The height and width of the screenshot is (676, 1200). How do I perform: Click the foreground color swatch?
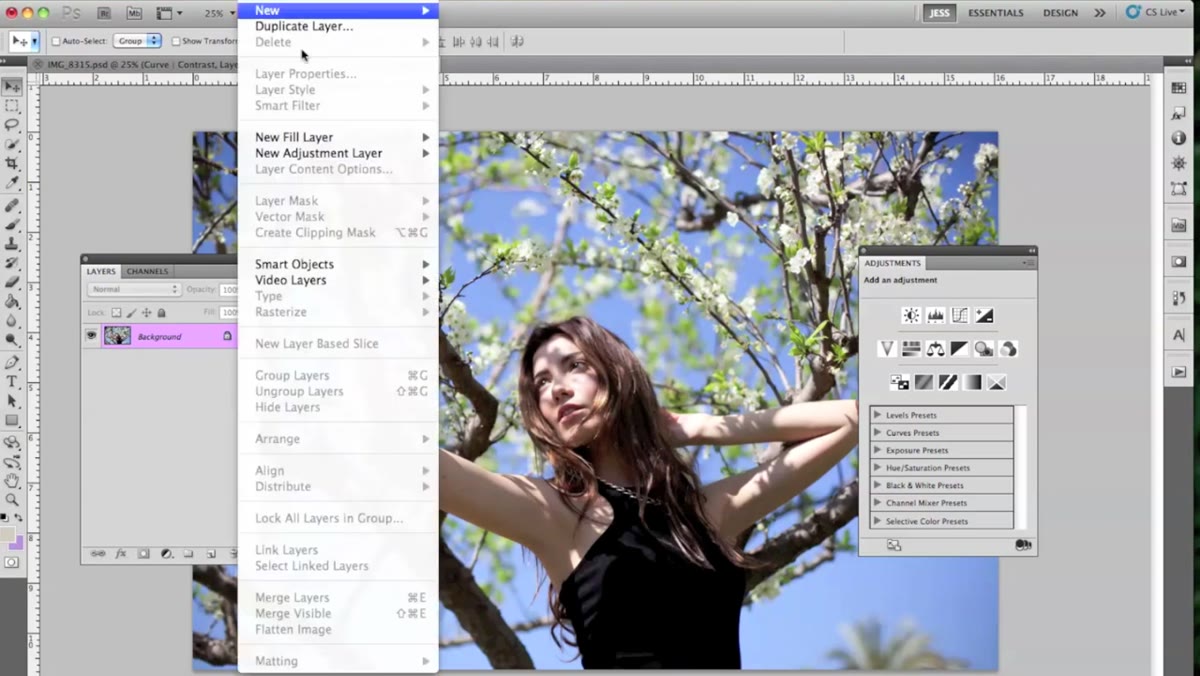[7, 535]
